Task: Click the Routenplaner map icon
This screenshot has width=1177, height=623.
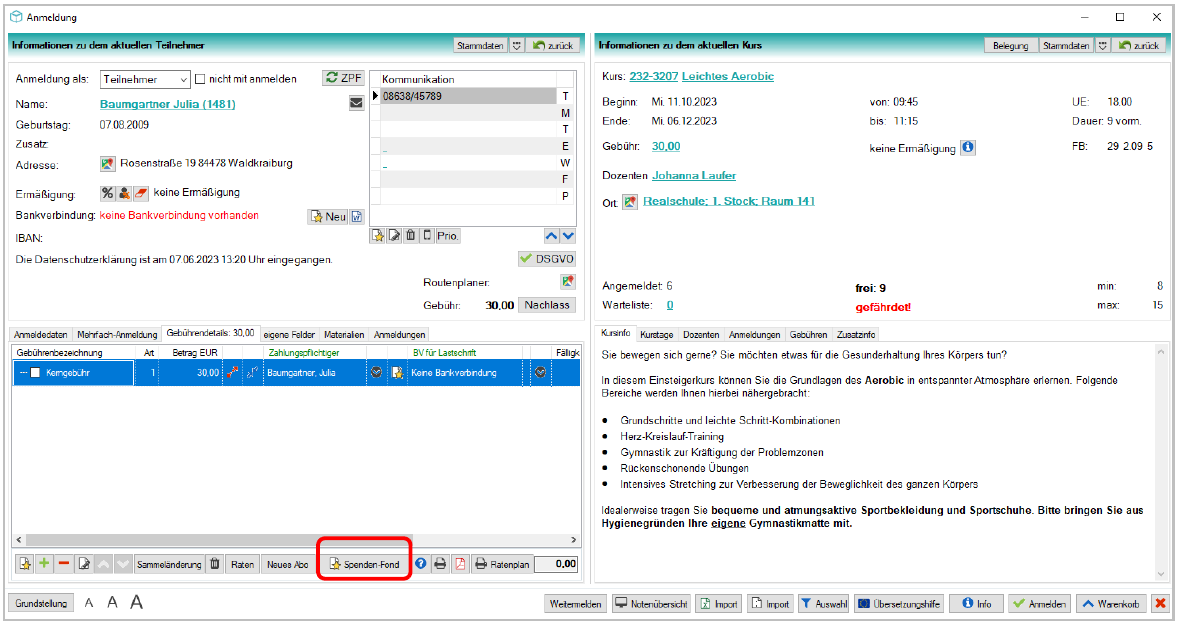Action: [x=567, y=281]
